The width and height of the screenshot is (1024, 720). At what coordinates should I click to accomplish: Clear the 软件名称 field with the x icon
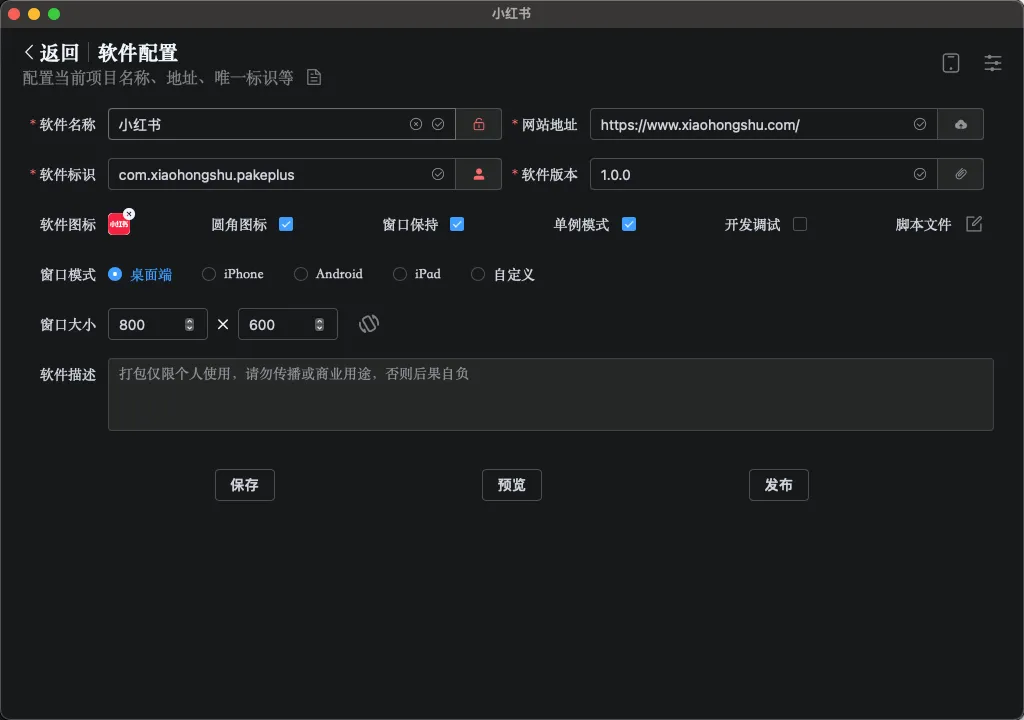click(x=416, y=124)
